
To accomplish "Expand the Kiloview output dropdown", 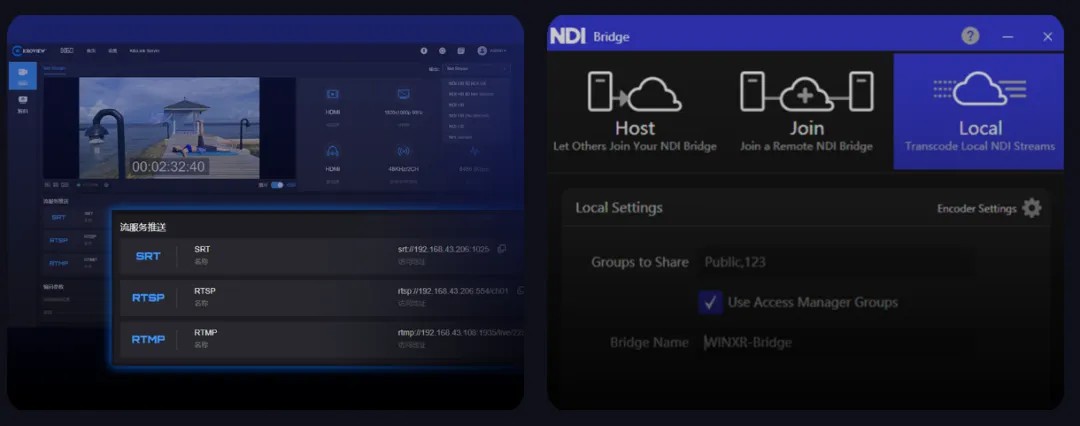I will tap(476, 69).
